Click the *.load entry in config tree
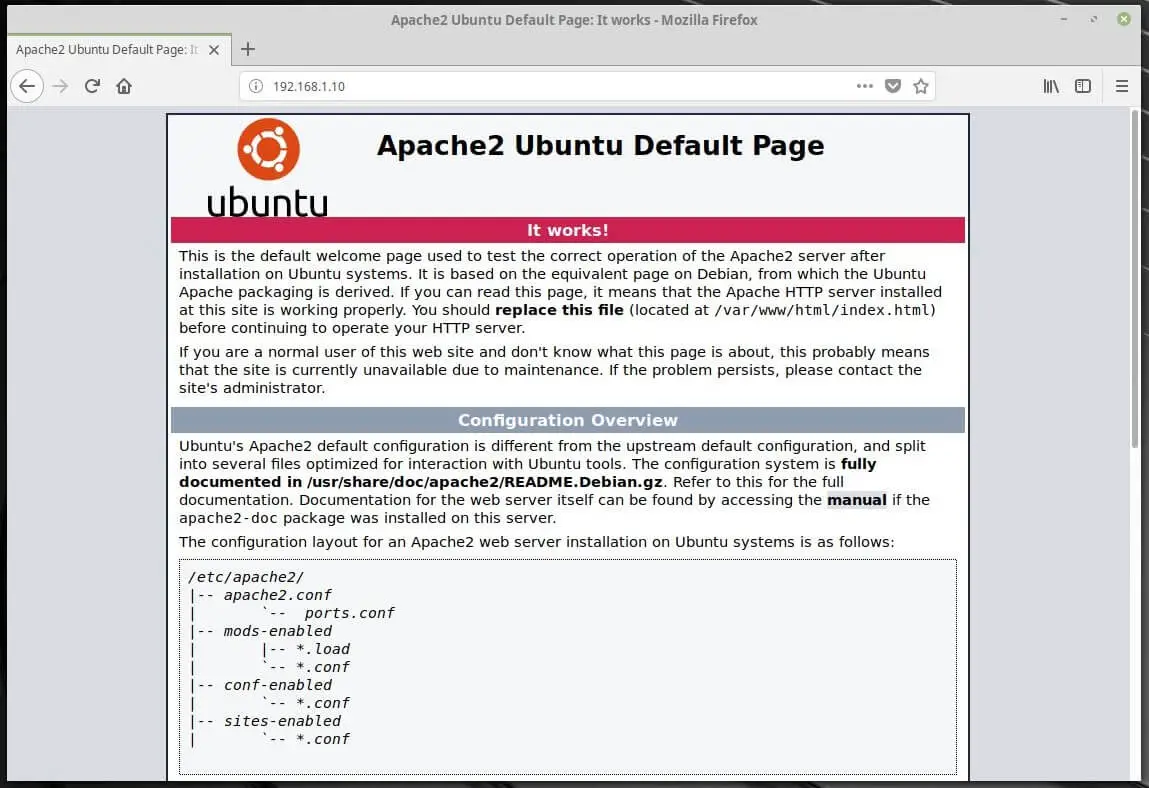 (323, 649)
